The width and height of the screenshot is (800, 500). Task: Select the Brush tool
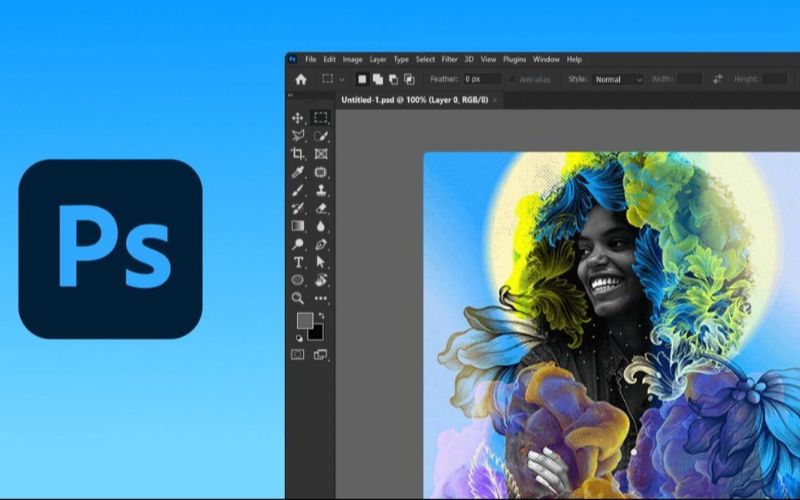point(298,190)
